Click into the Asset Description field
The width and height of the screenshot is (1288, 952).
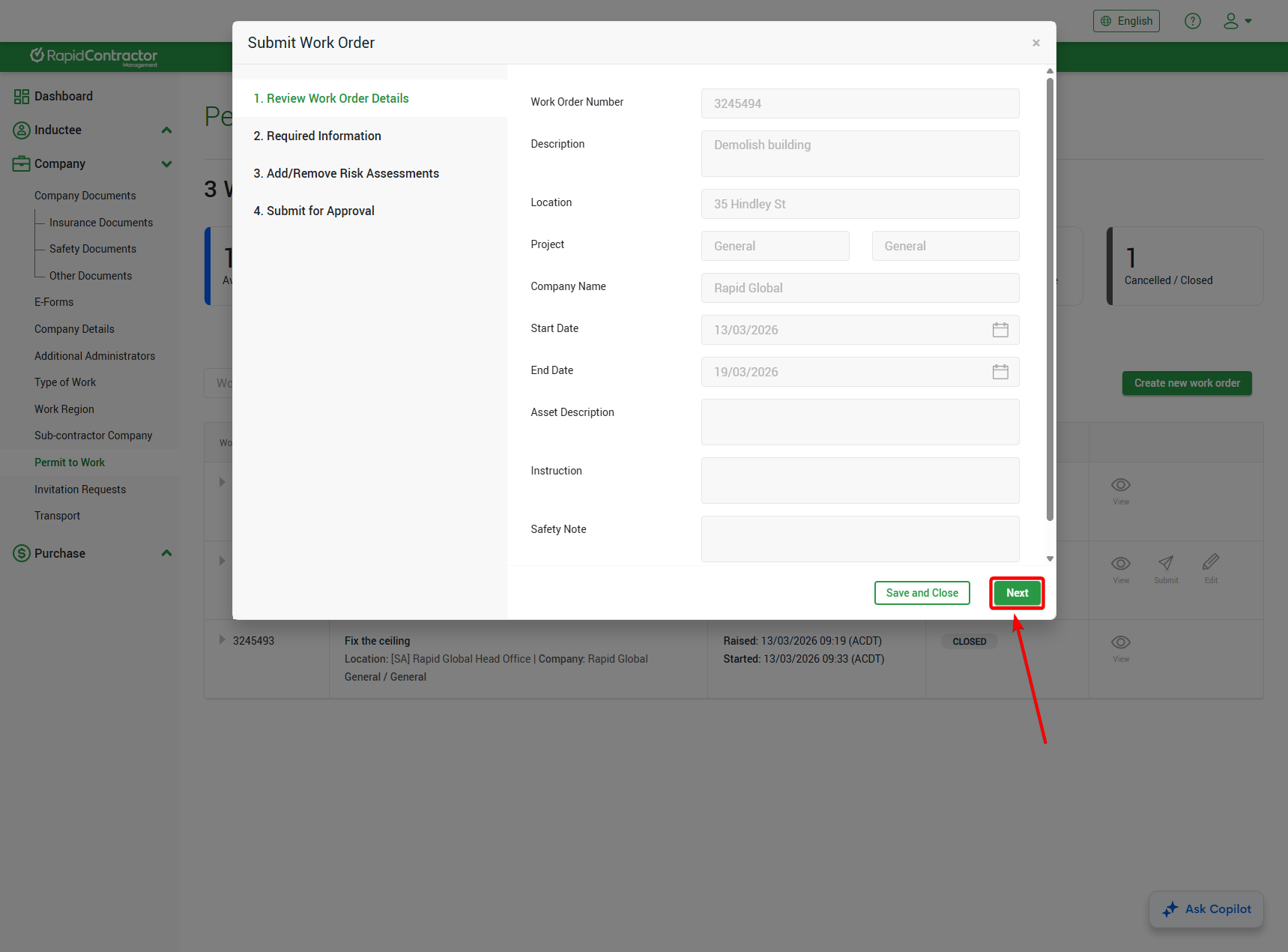click(859, 422)
